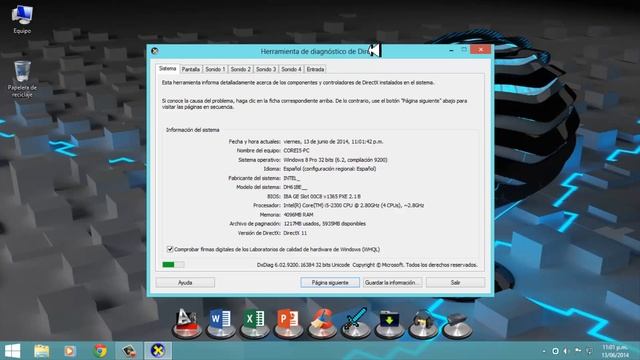Image resolution: width=640 pixels, height=360 pixels.
Task: Click the Idioma 'Español' value
Action: click(329, 169)
